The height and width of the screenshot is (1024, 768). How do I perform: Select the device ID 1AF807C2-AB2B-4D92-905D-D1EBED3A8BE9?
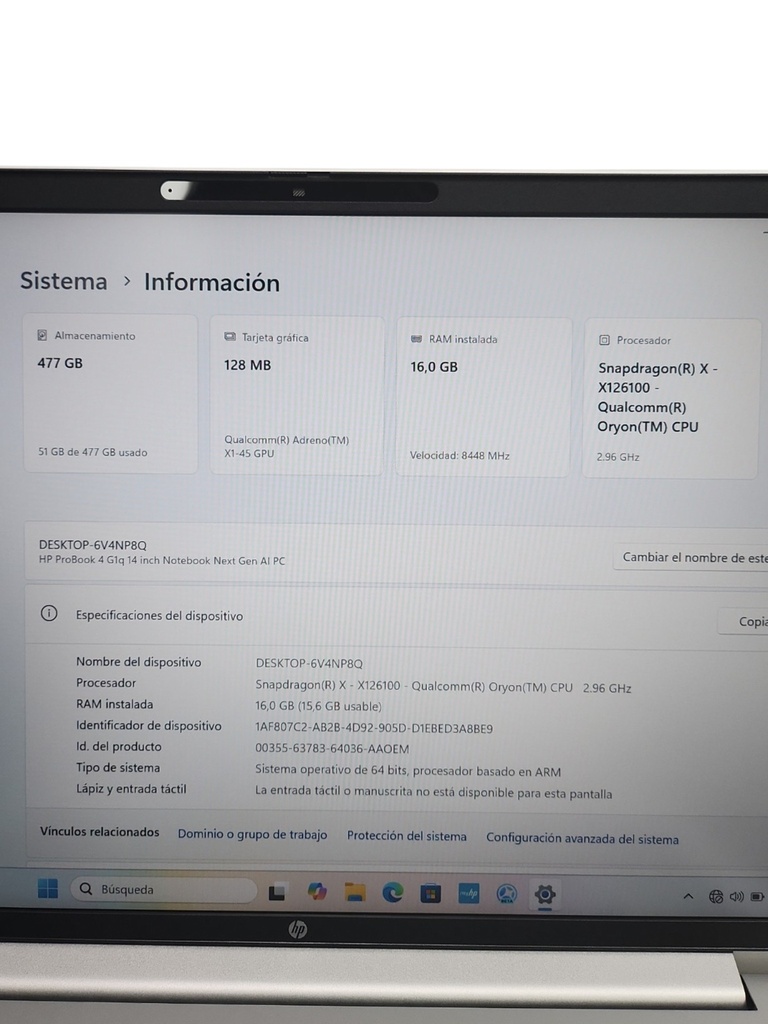pyautogui.click(x=374, y=728)
